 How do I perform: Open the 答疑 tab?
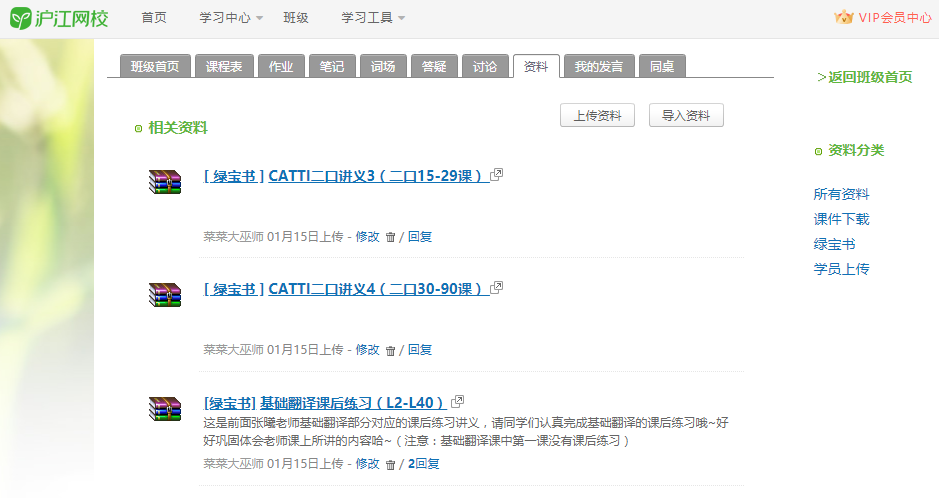pyautogui.click(x=434, y=67)
